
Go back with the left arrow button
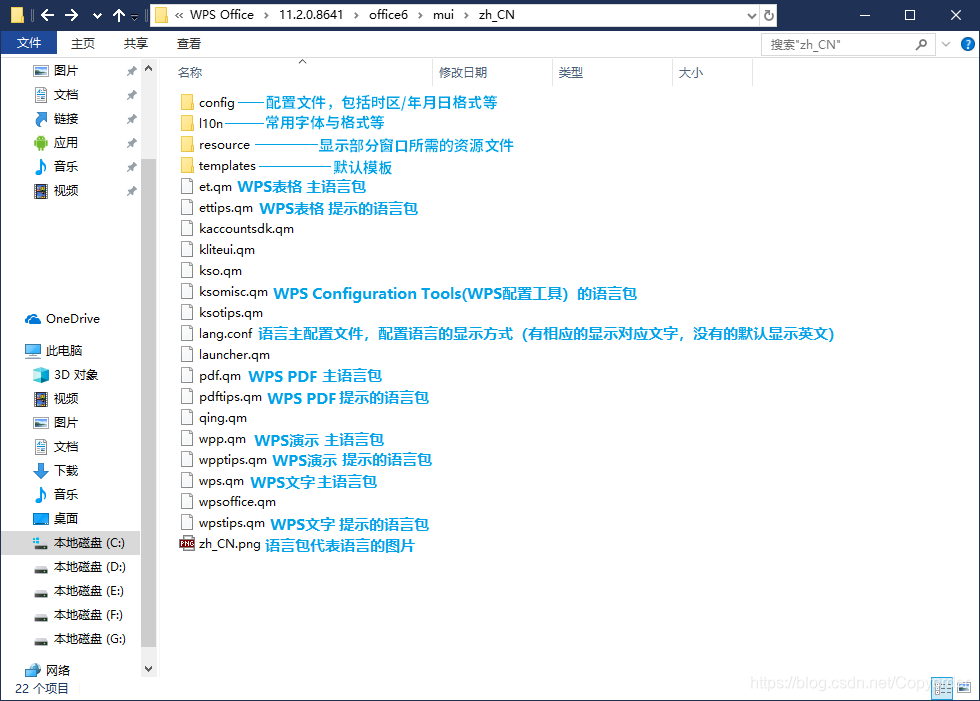coord(48,15)
